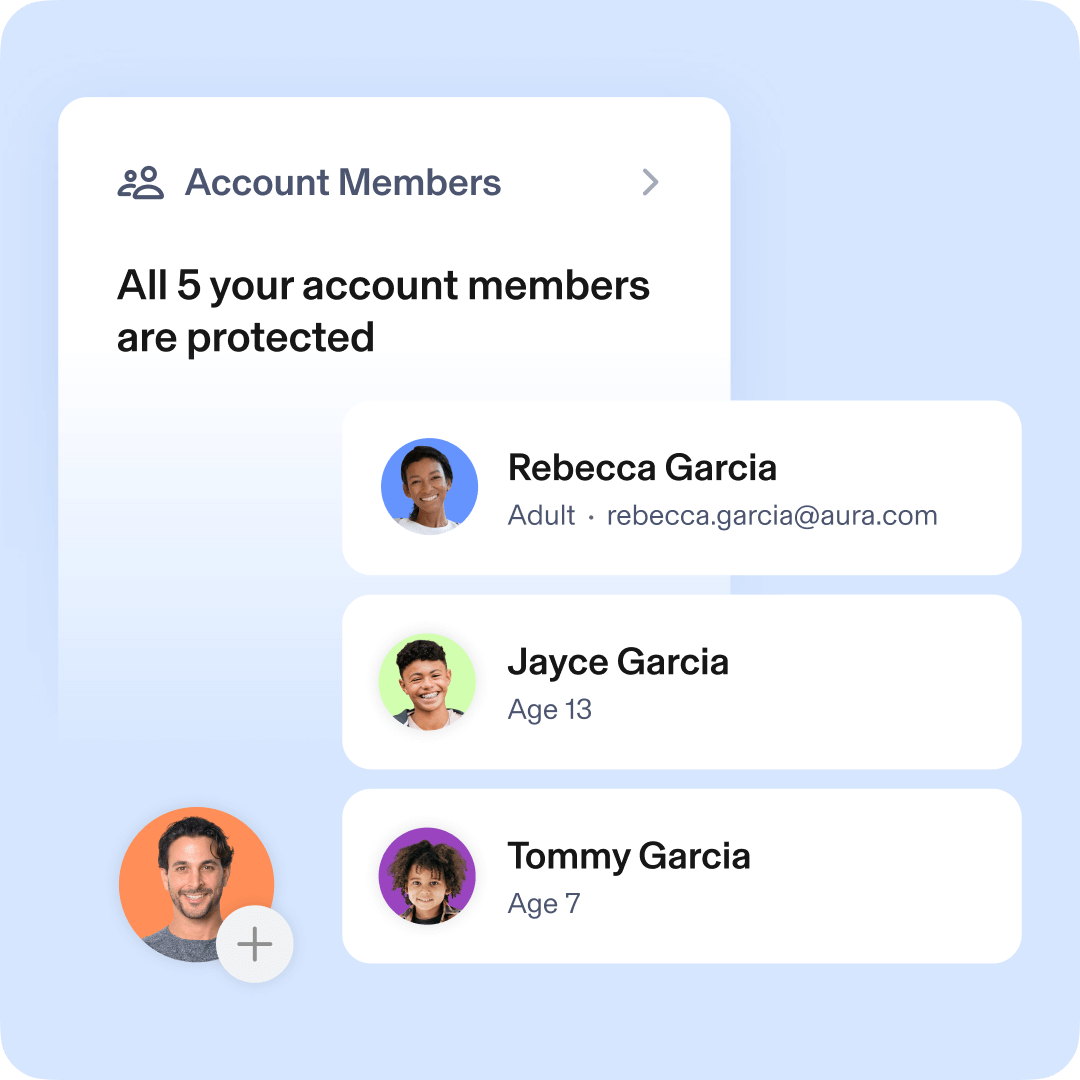This screenshot has width=1080, height=1080.
Task: Click the Age 13 label
Action: point(550,710)
